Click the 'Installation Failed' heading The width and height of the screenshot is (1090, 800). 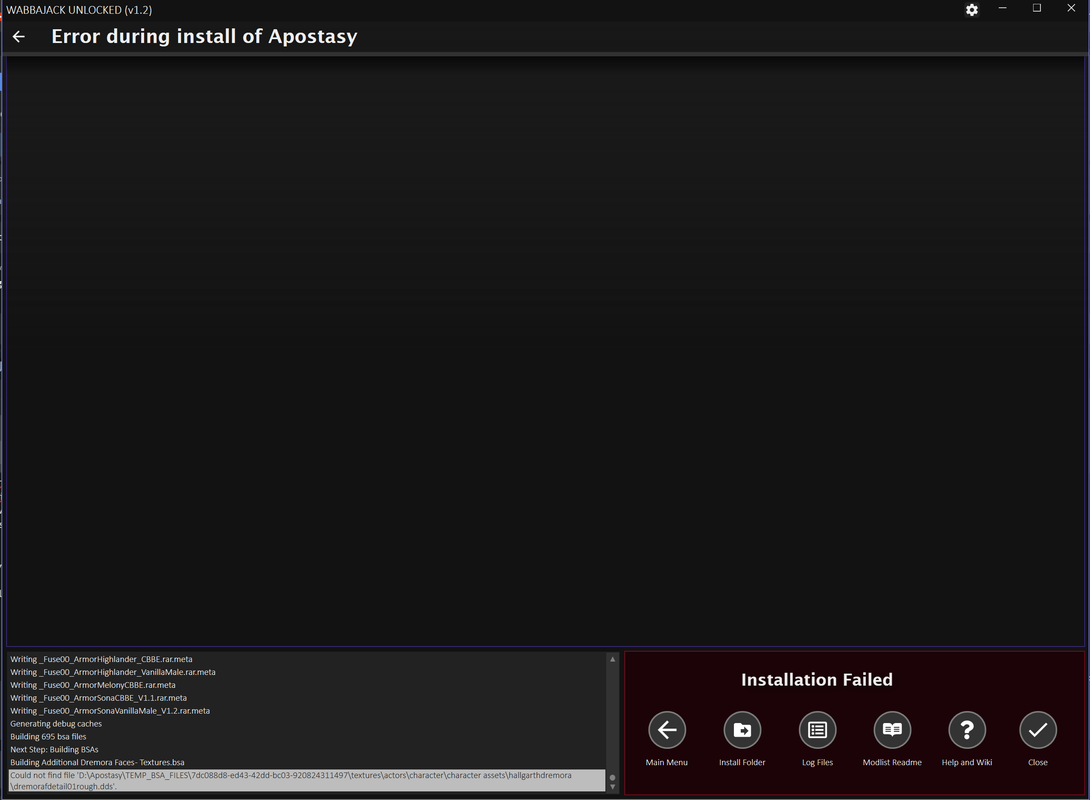click(x=817, y=680)
